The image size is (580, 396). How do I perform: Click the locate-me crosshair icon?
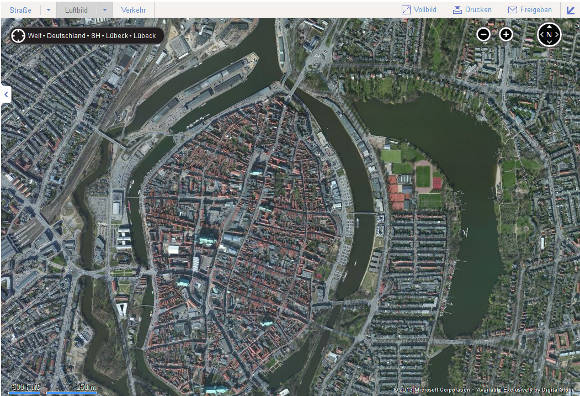pyautogui.click(x=18, y=36)
